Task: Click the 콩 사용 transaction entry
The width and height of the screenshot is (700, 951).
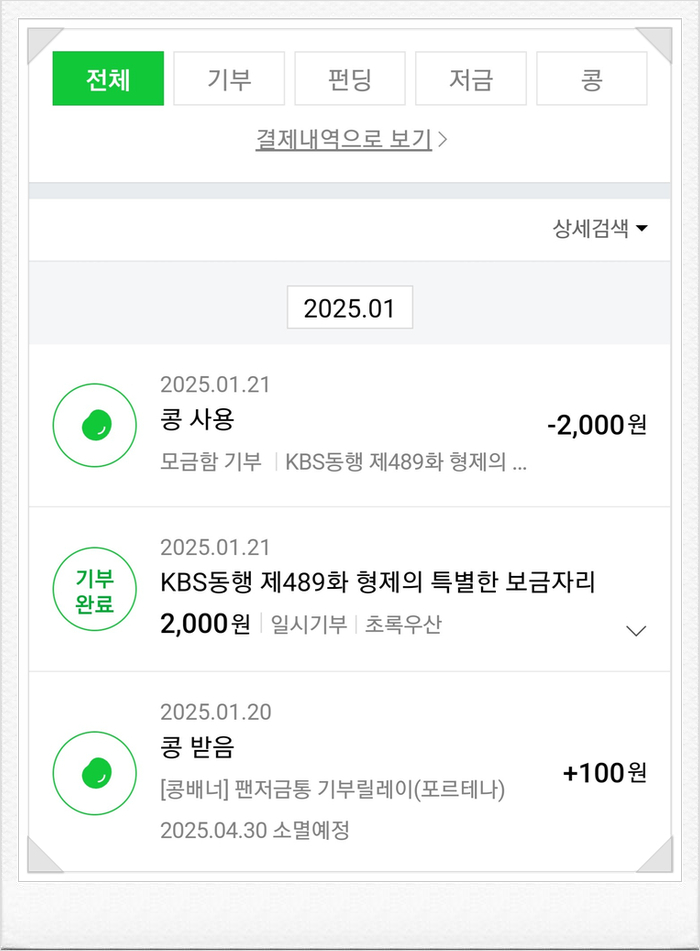Action: point(197,419)
